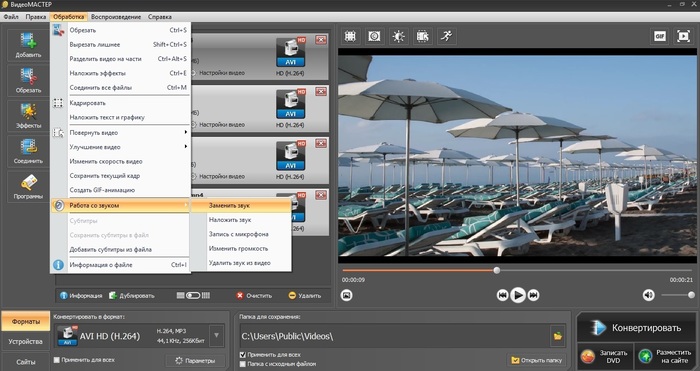Click the Конвертировать button

pos(636,328)
